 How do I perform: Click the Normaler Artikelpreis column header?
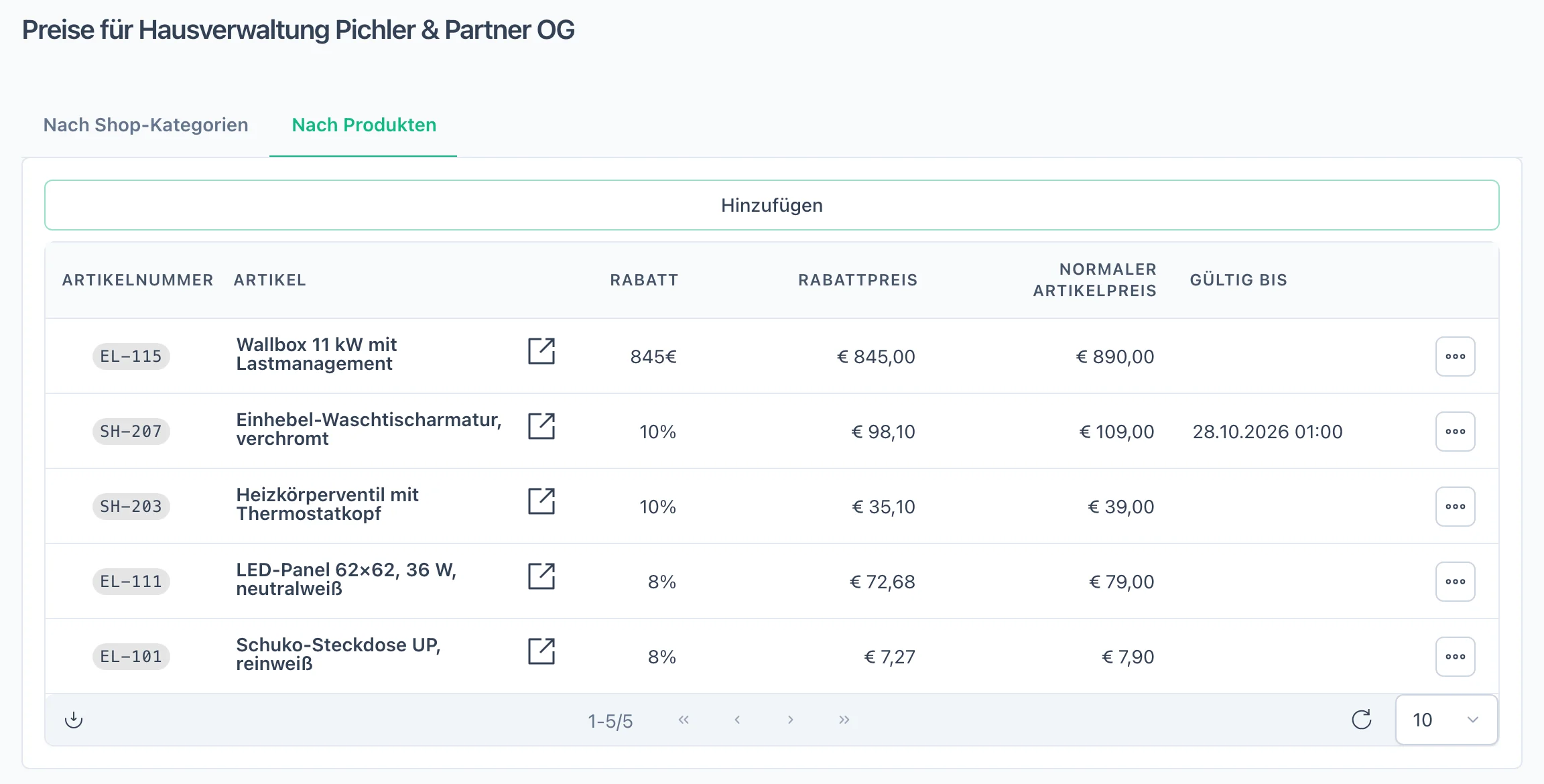(1095, 280)
